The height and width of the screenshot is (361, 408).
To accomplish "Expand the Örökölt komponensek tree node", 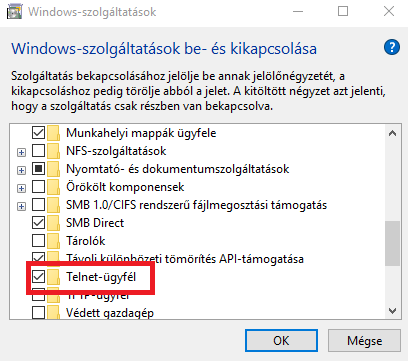I will coord(21,189).
